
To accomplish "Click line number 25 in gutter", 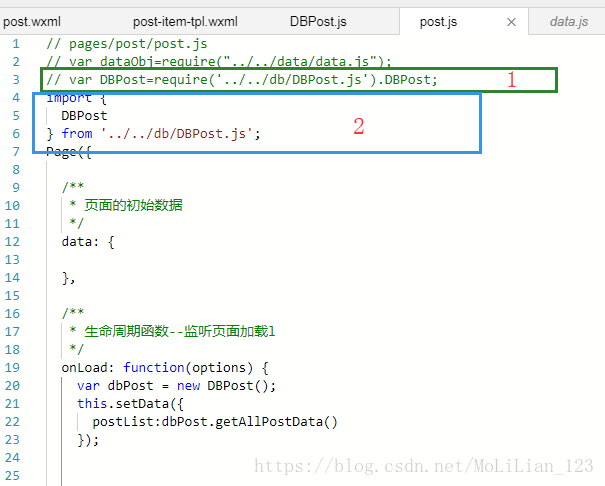I will coord(12,476).
